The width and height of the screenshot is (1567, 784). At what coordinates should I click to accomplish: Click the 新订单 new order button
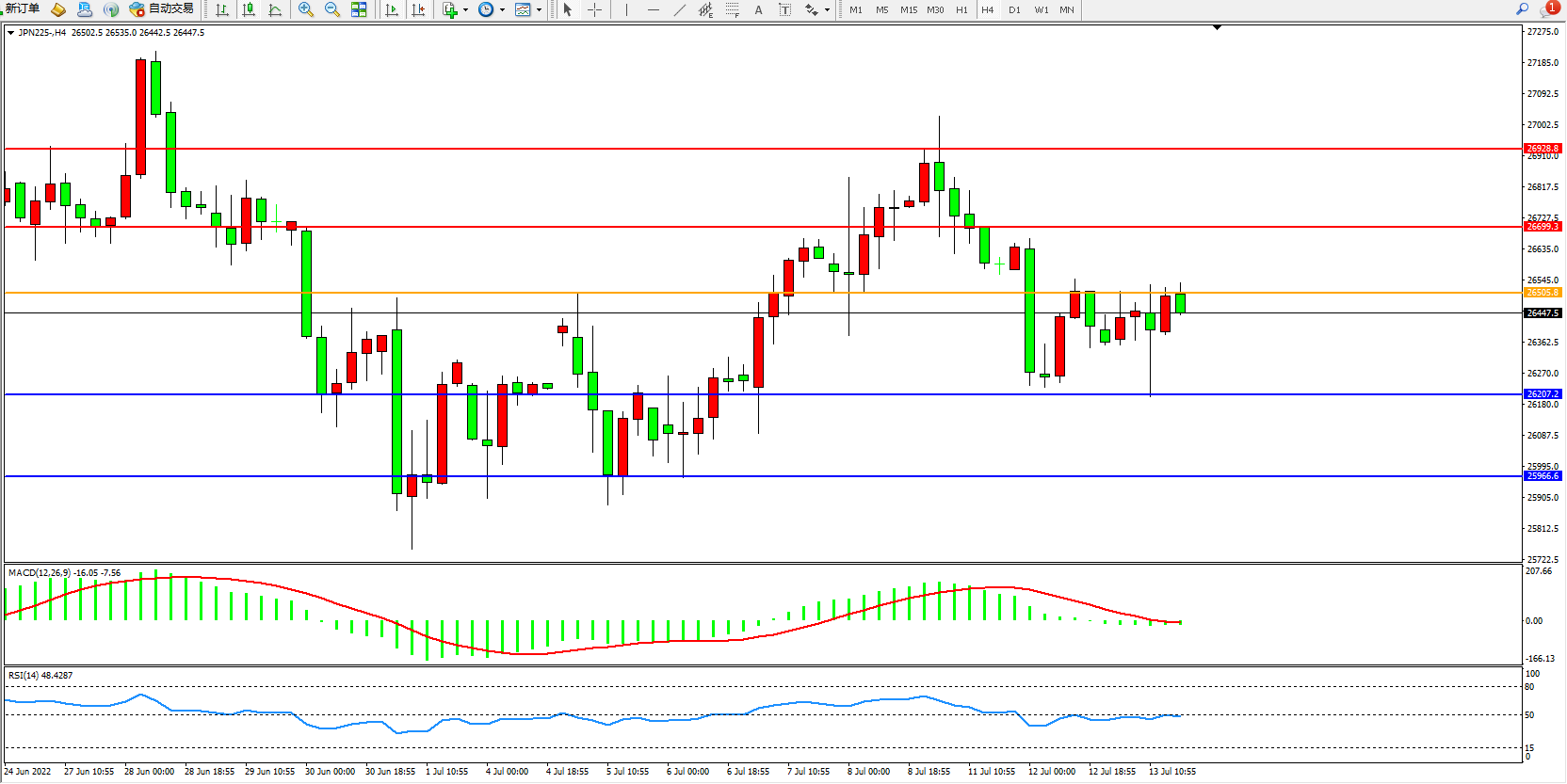pos(23,9)
